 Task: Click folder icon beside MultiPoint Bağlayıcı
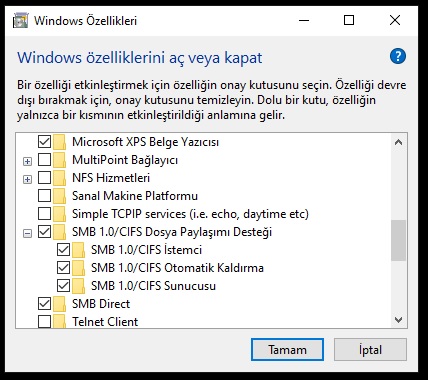point(59,160)
